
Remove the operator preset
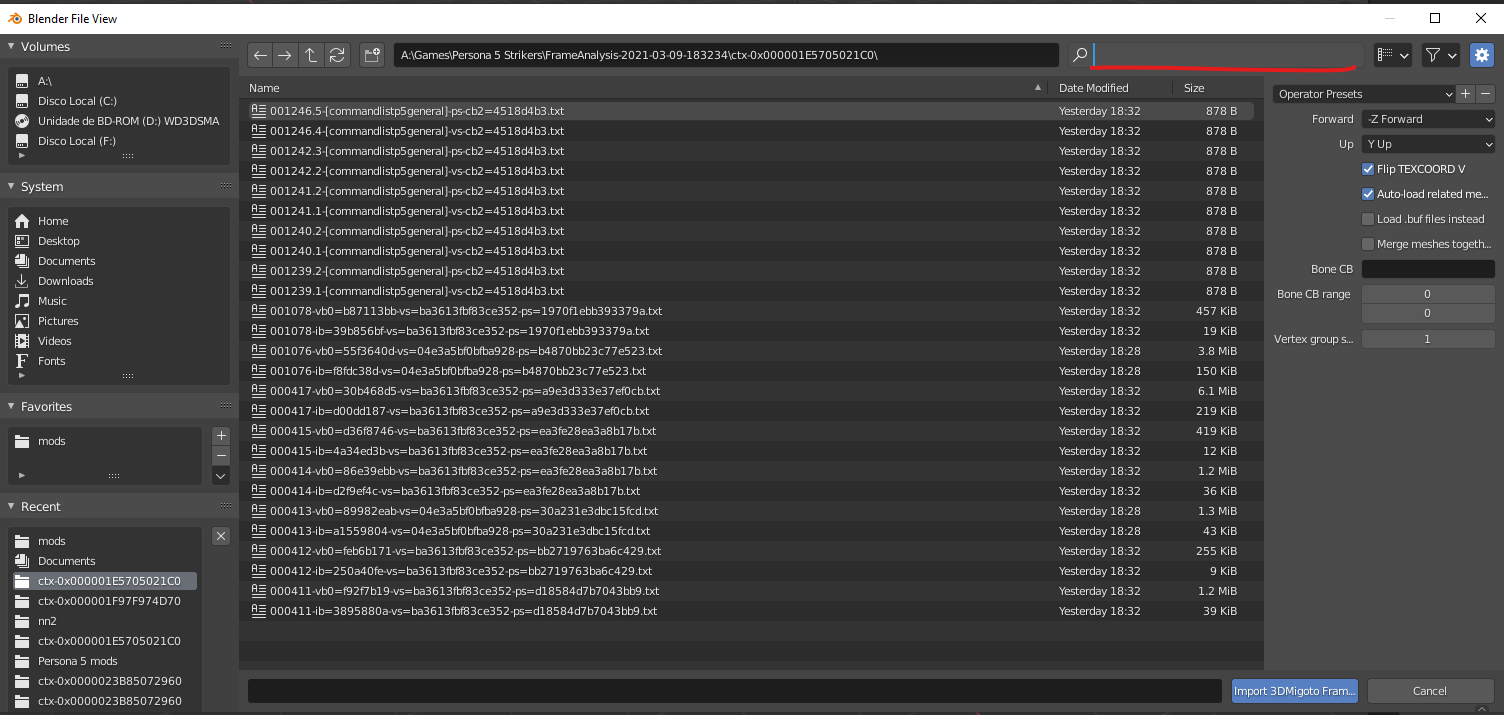pos(1485,94)
